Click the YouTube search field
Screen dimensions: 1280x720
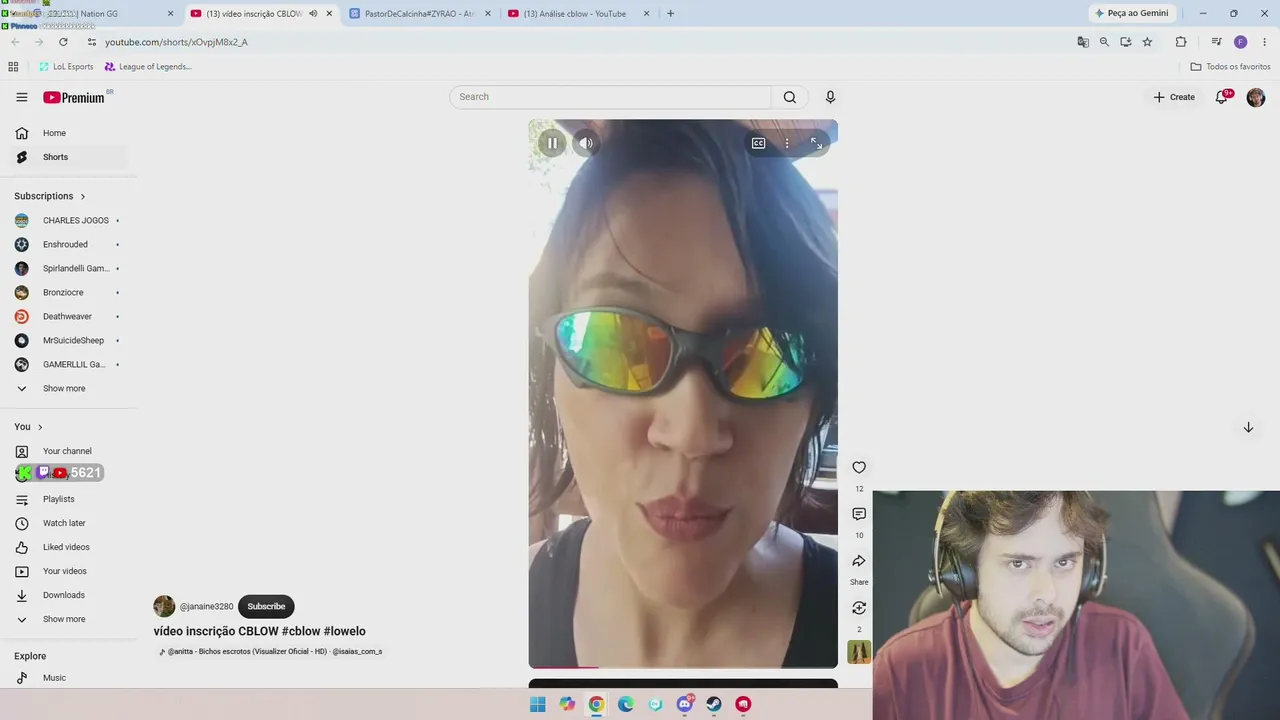coord(610,97)
